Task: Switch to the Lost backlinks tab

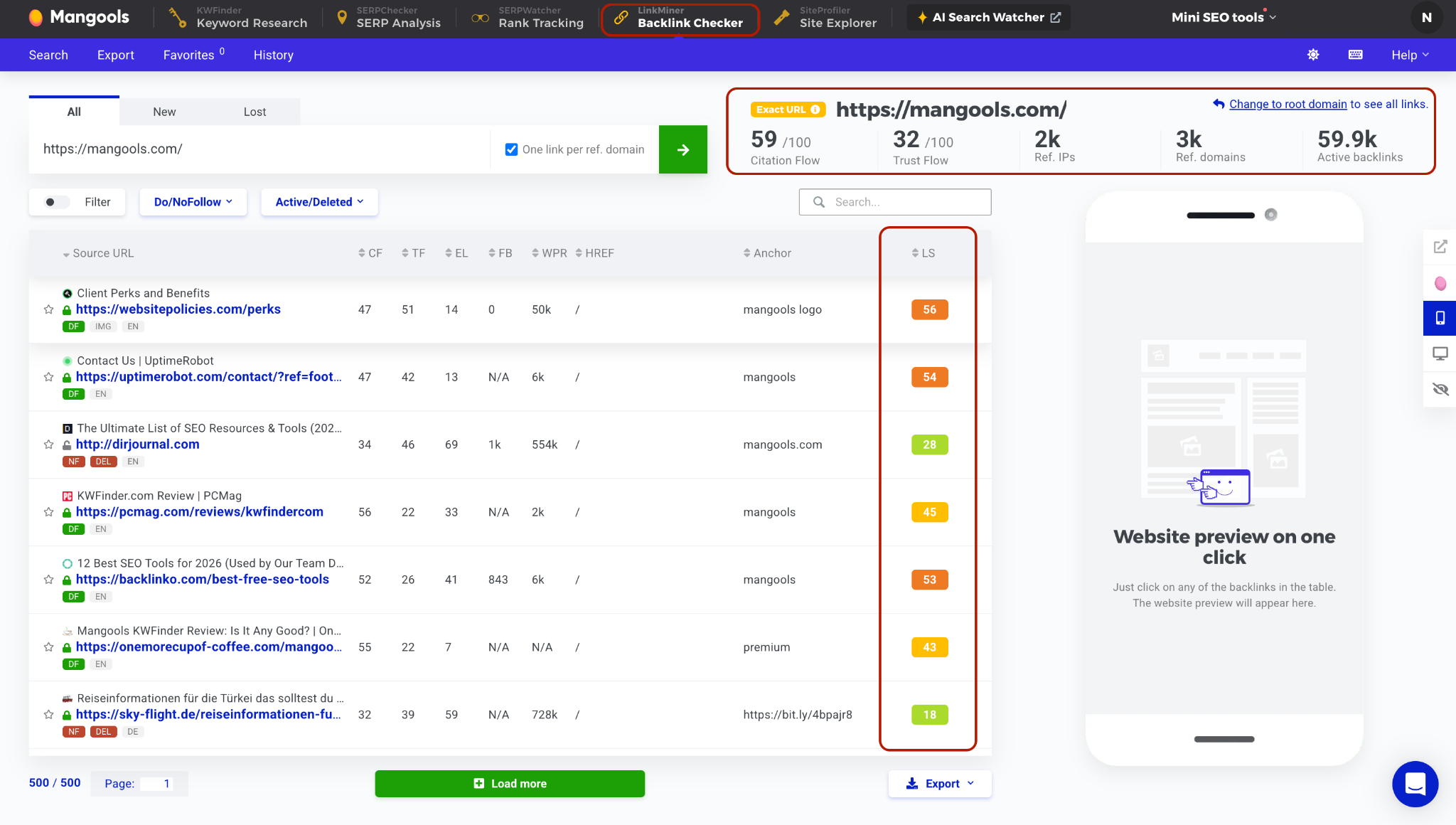Action: pyautogui.click(x=255, y=112)
